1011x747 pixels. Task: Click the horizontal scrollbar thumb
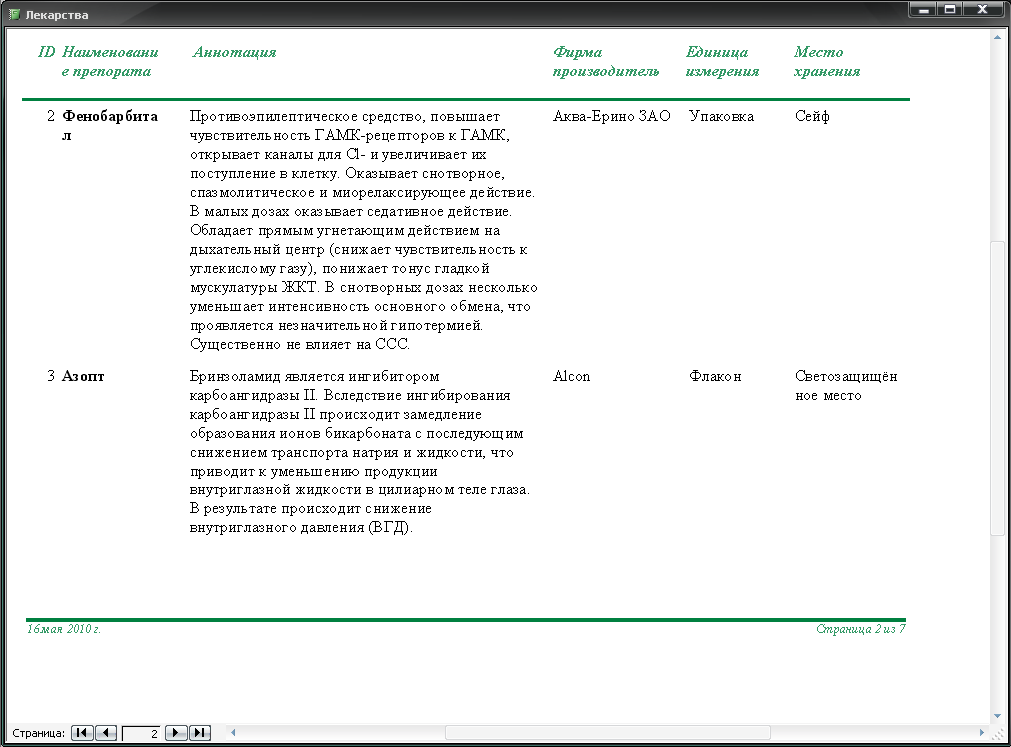(607, 733)
